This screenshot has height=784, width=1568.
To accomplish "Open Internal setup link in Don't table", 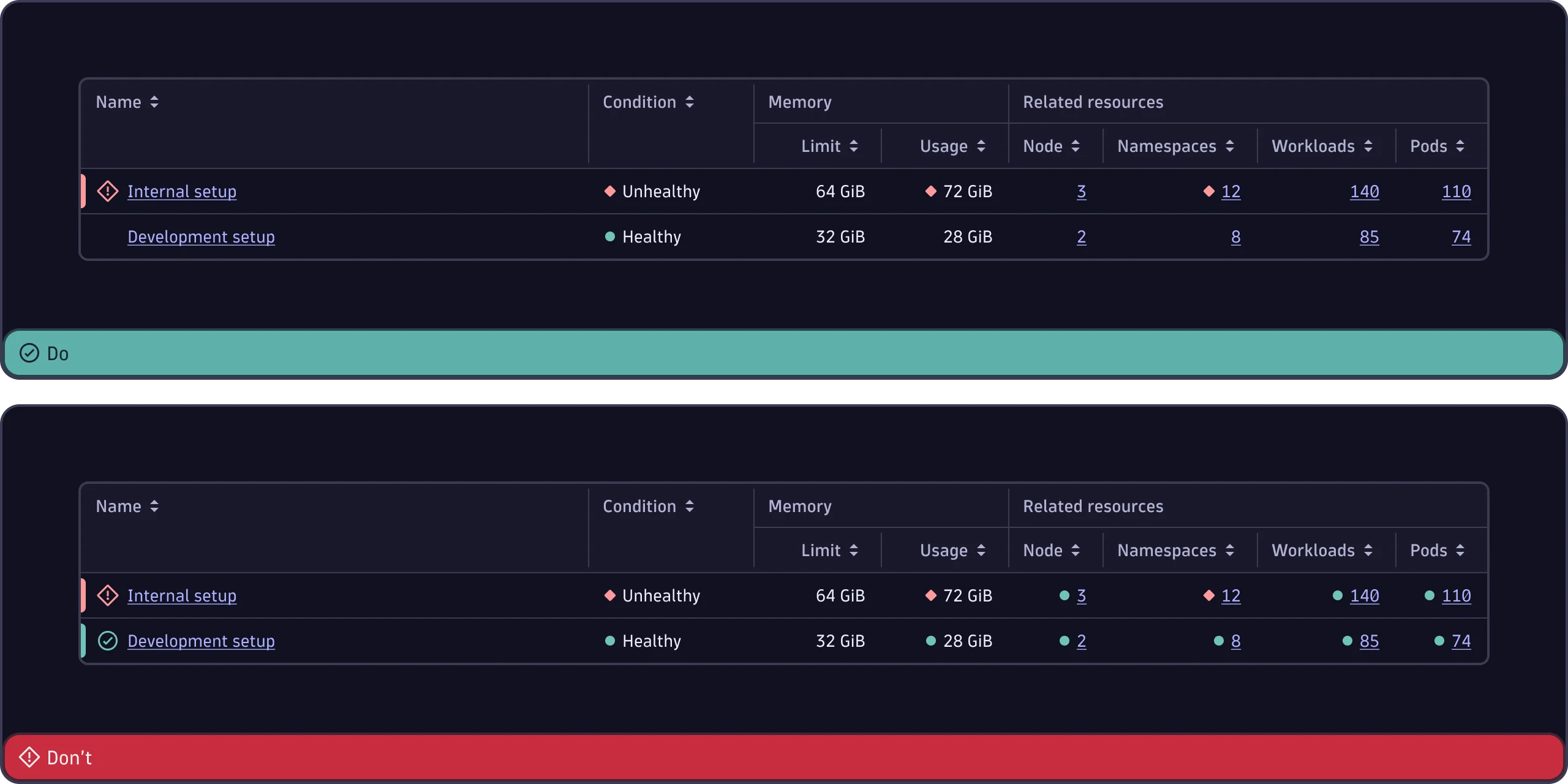I will [182, 596].
